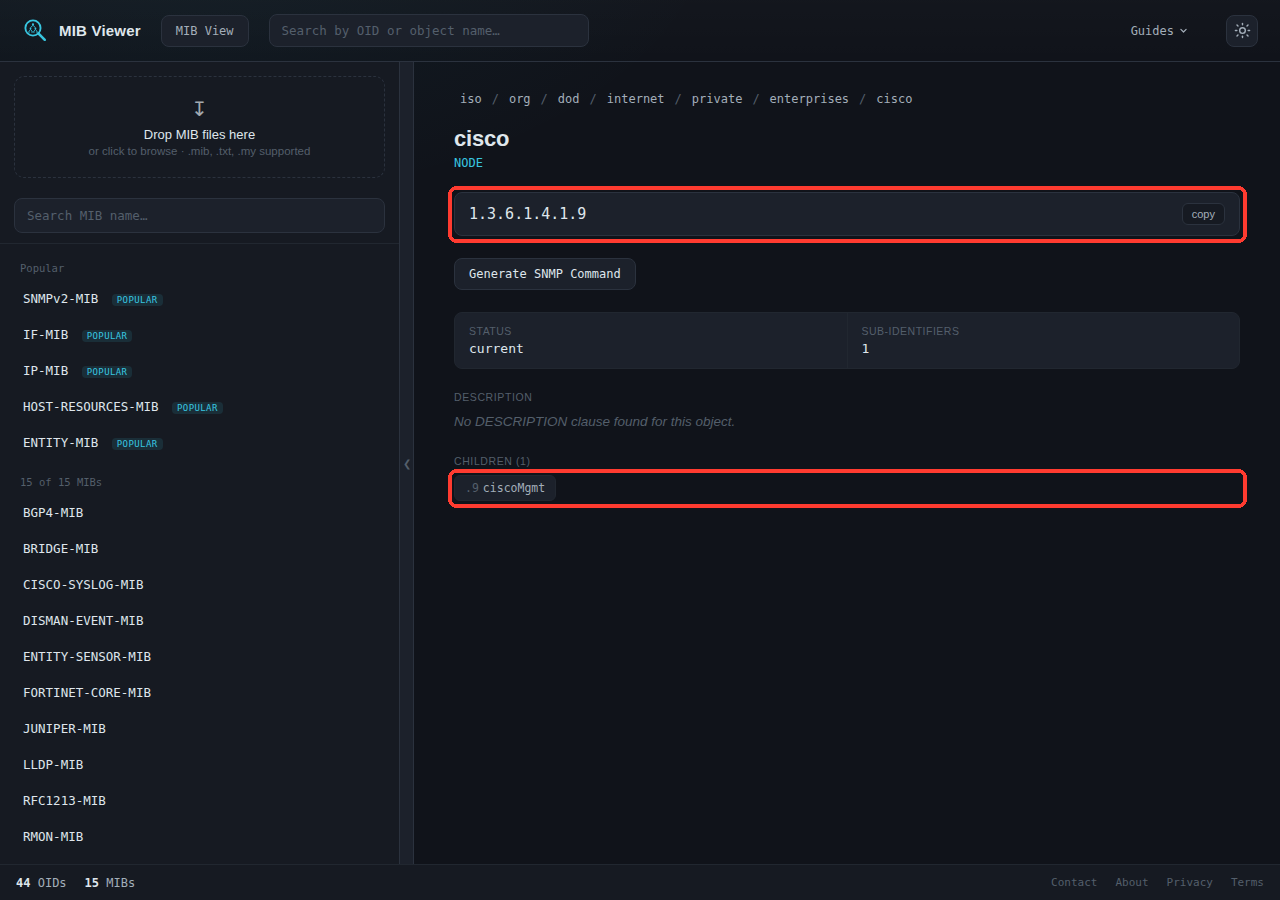Click the MIB file drop zone to browse
1280x900 pixels.
click(199, 127)
